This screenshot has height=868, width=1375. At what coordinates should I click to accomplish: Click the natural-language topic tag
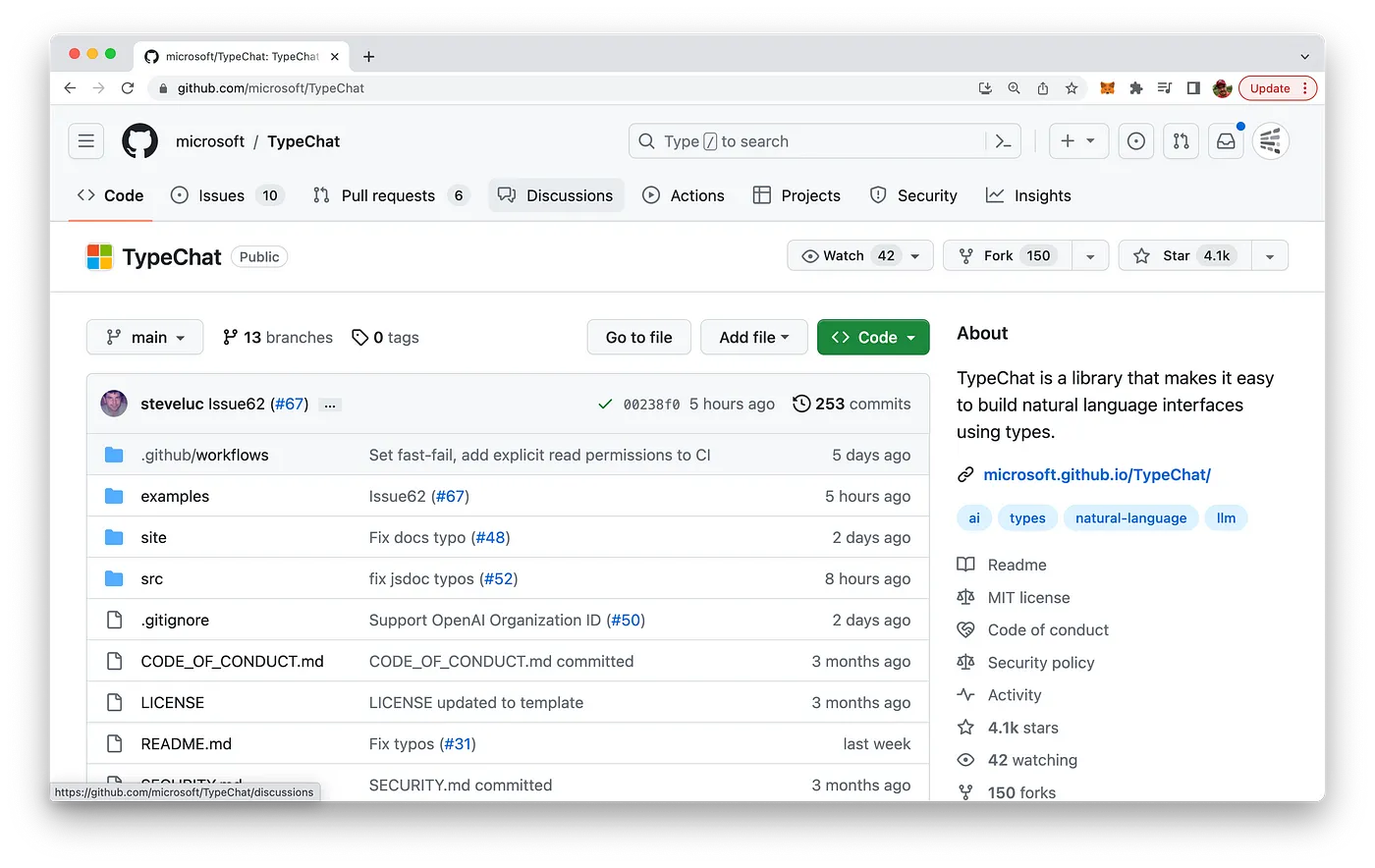coord(1130,517)
